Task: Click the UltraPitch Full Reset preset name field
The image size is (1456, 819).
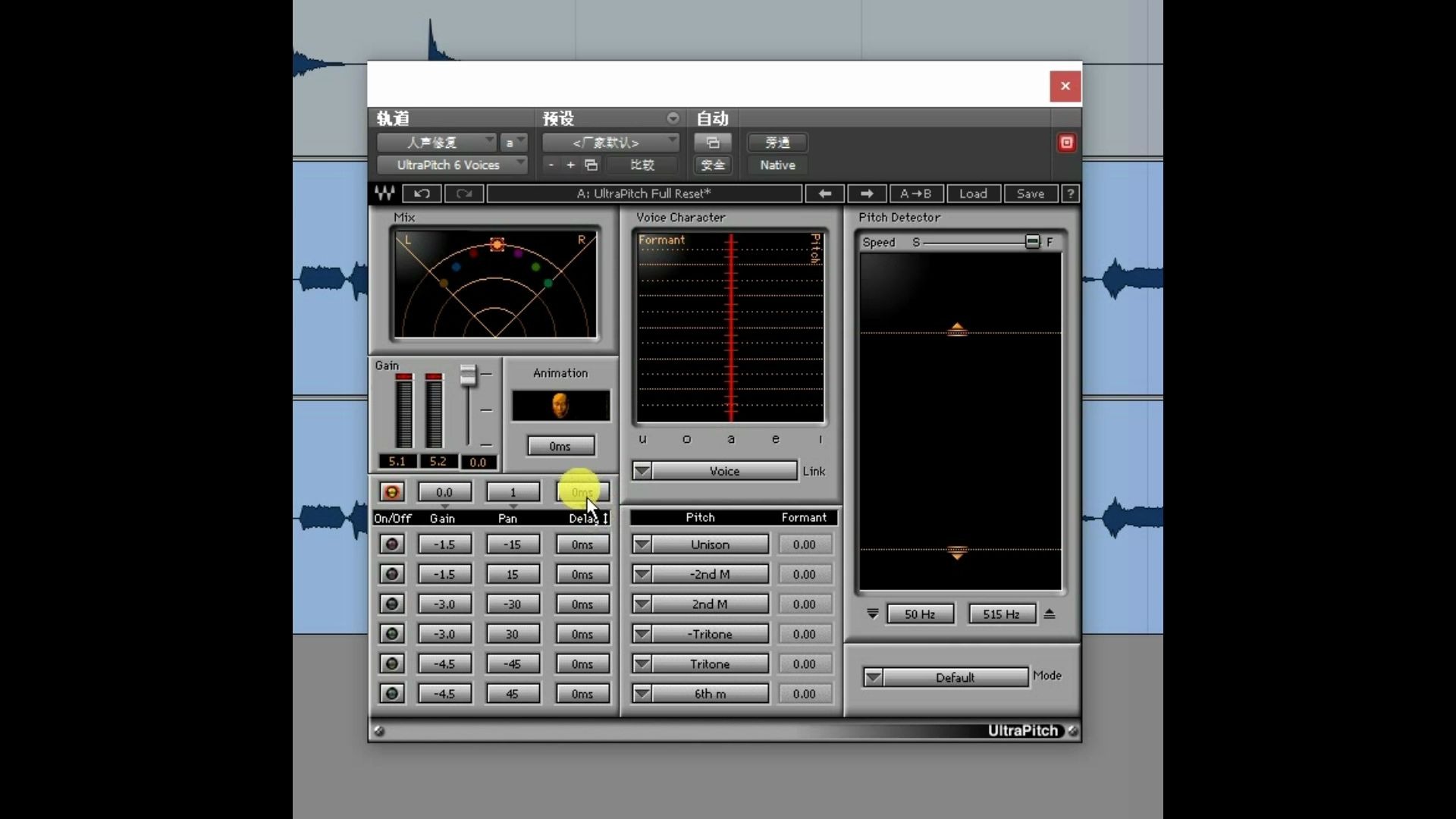Action: tap(643, 193)
